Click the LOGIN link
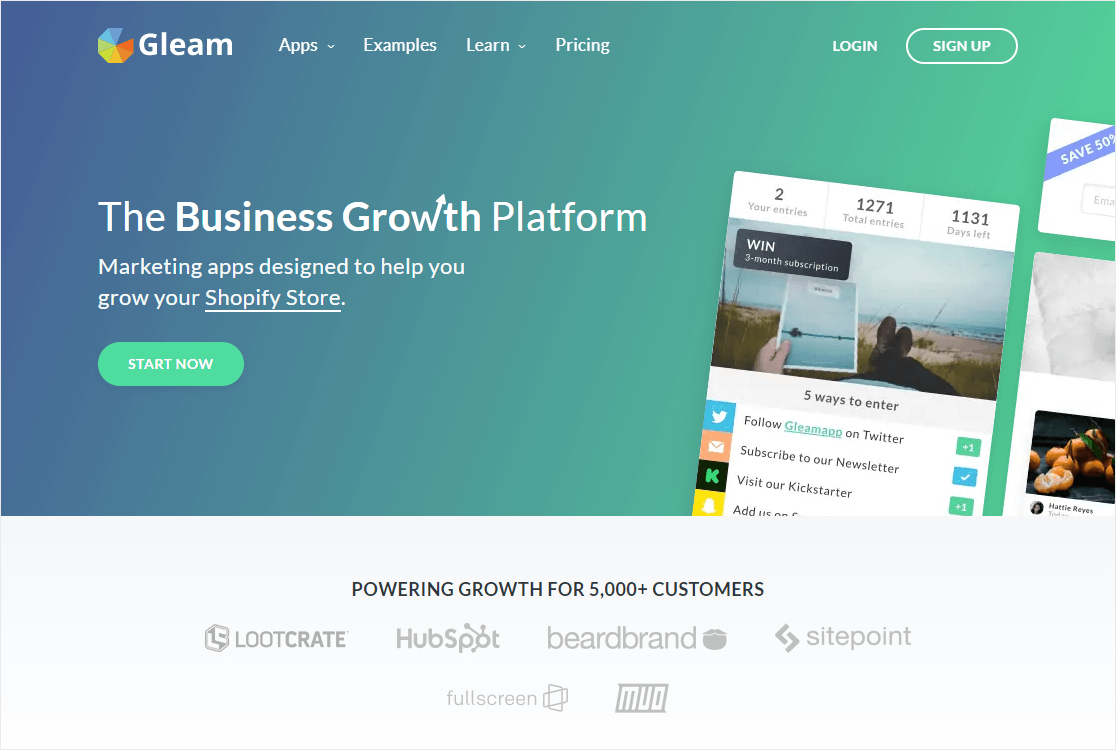 854,46
